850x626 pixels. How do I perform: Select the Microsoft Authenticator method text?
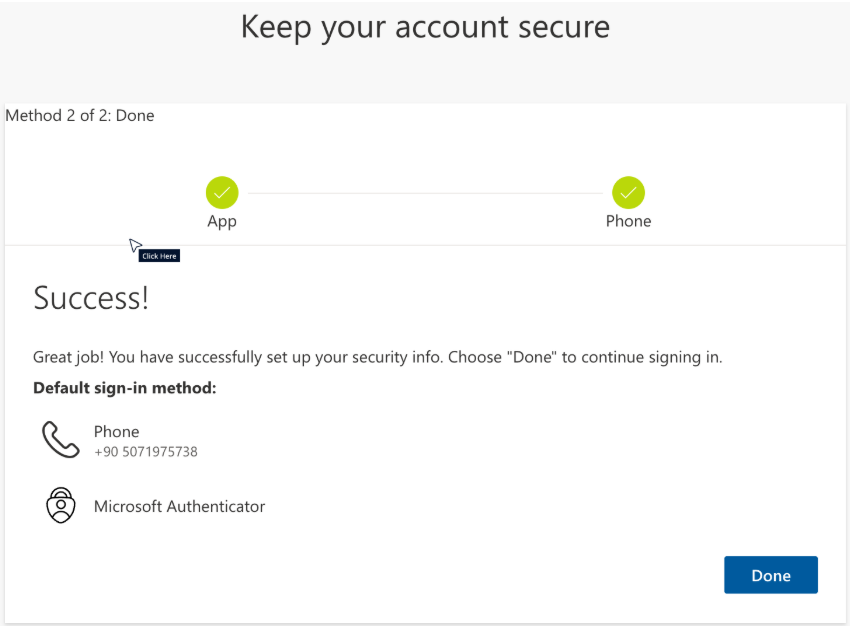pos(179,506)
